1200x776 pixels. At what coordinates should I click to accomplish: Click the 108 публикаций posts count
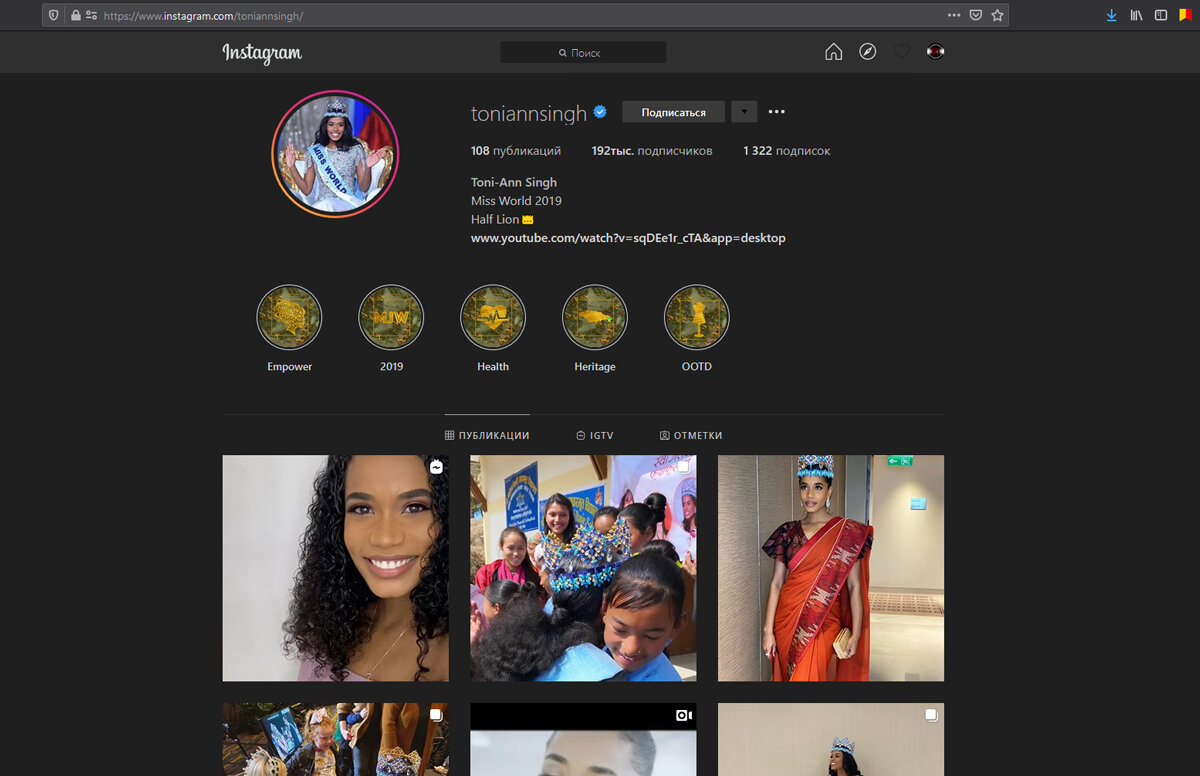(x=516, y=151)
